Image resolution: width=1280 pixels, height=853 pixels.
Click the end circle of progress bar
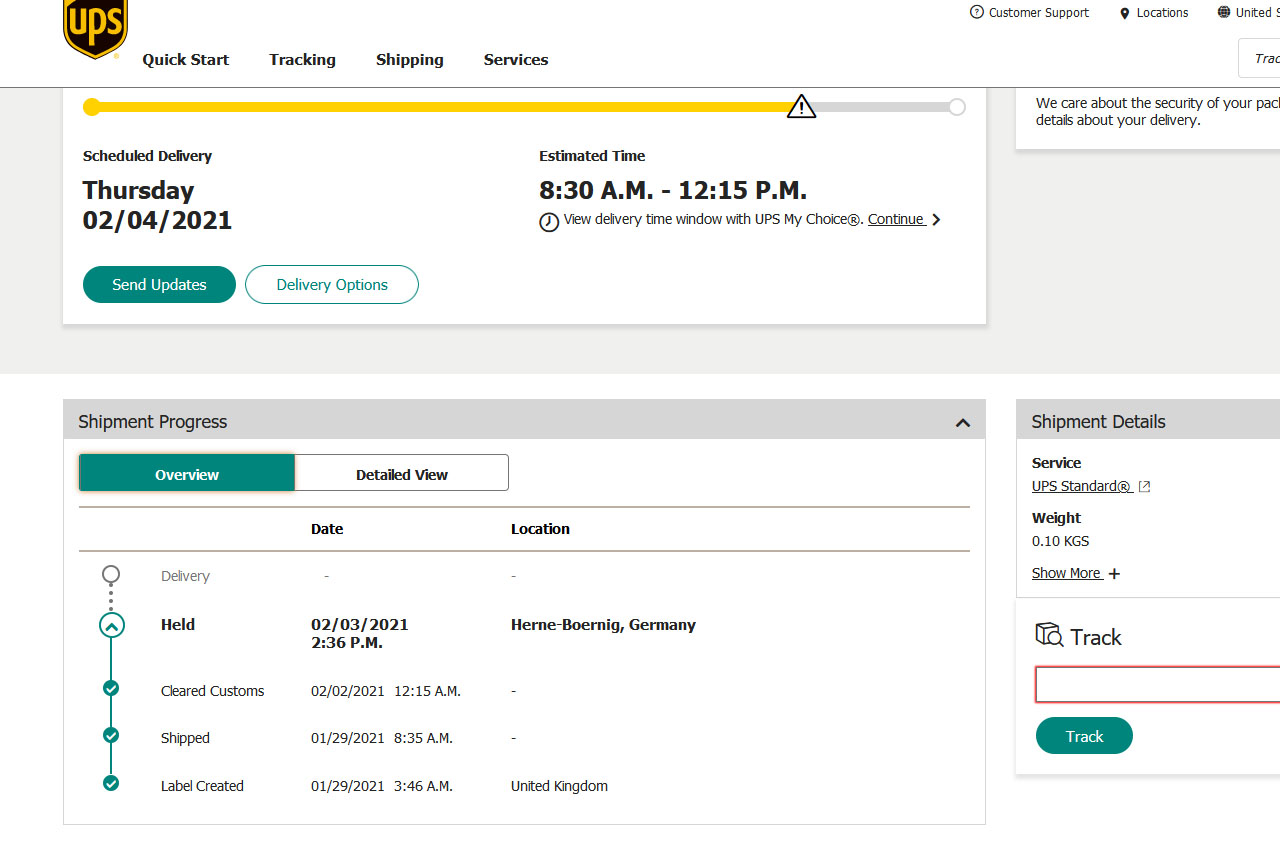pyautogui.click(x=957, y=107)
